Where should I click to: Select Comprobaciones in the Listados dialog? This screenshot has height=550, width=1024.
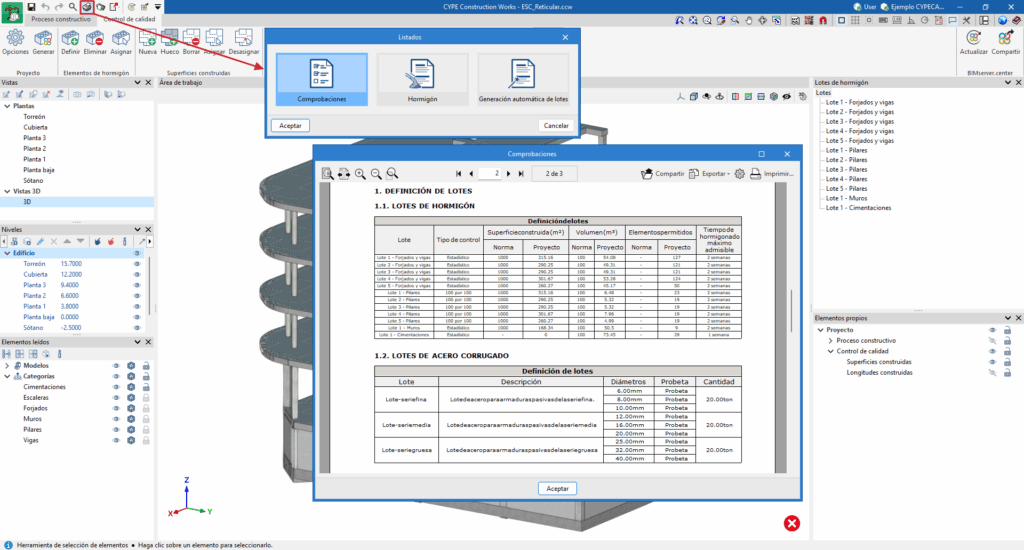point(321,80)
